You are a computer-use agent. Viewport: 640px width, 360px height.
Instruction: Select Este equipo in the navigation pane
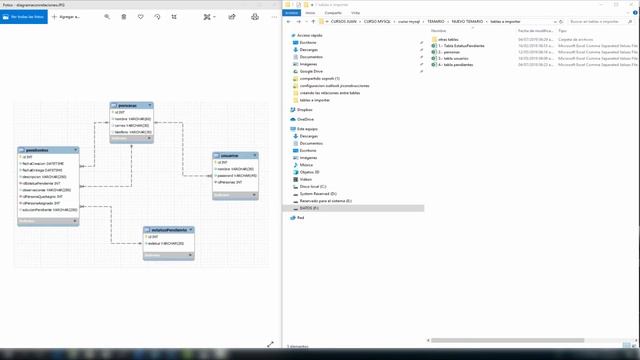pyautogui.click(x=307, y=129)
